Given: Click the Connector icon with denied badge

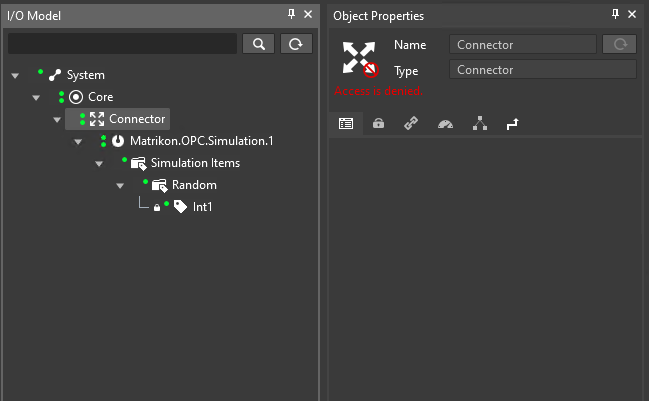Looking at the screenshot, I should [360, 59].
